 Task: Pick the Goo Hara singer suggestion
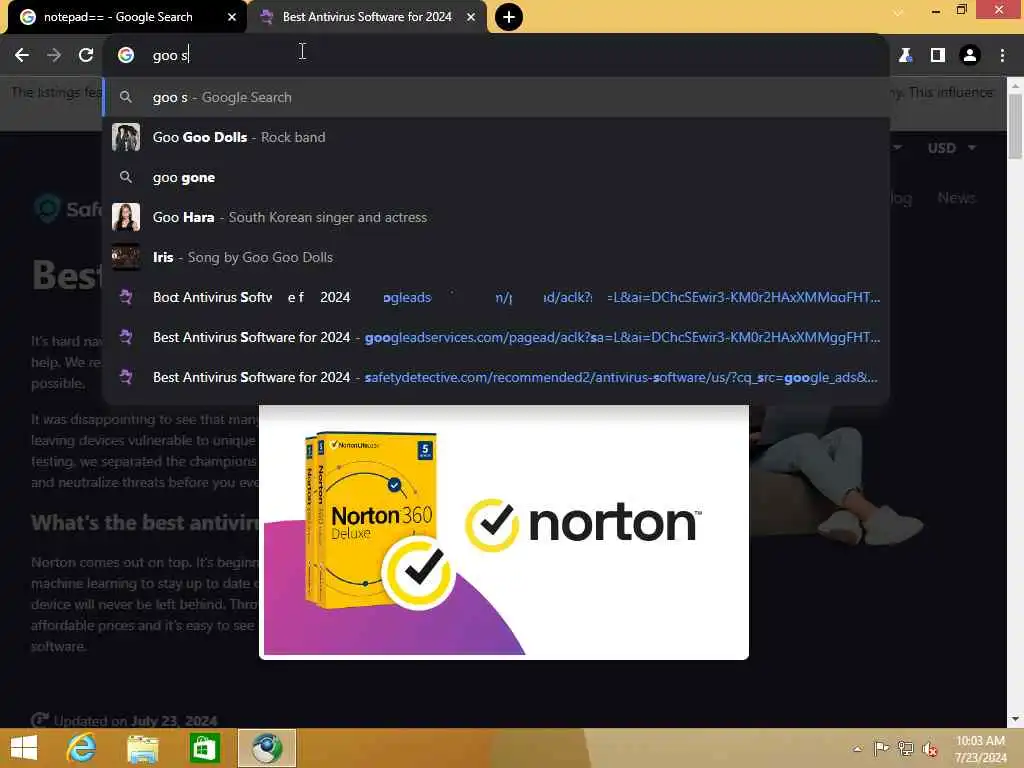click(496, 217)
